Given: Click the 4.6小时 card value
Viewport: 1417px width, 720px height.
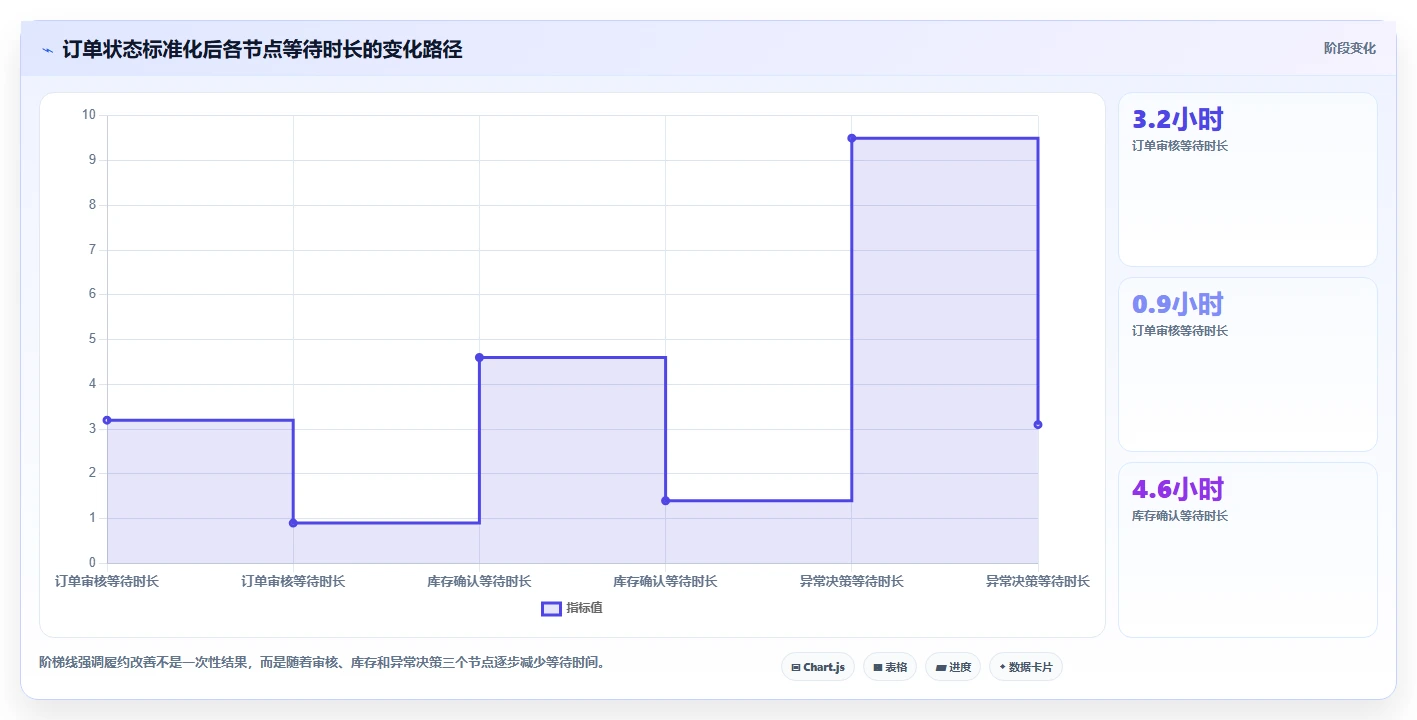Looking at the screenshot, I should point(1177,490).
